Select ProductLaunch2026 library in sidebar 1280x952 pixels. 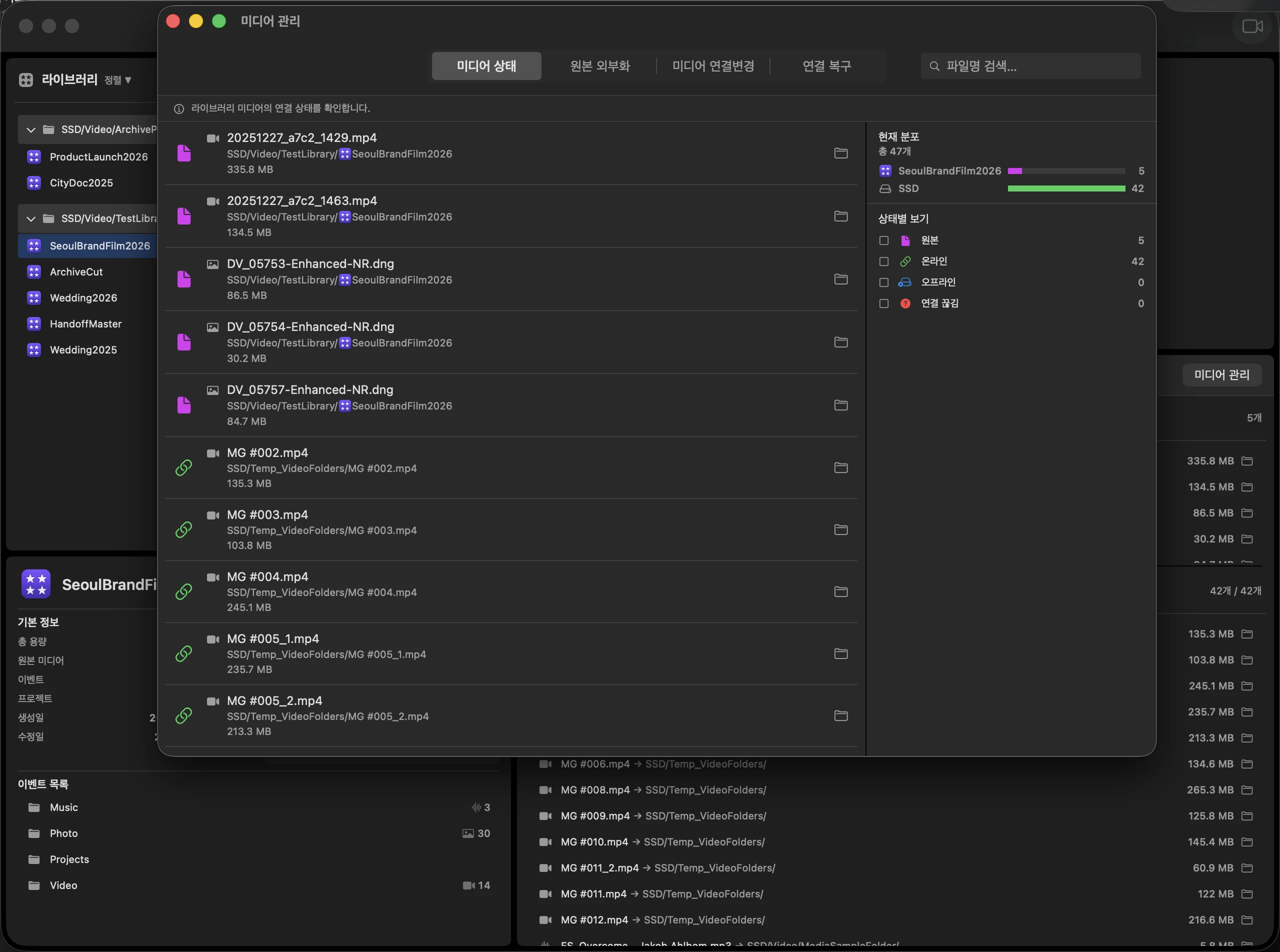pyautogui.click(x=87, y=156)
